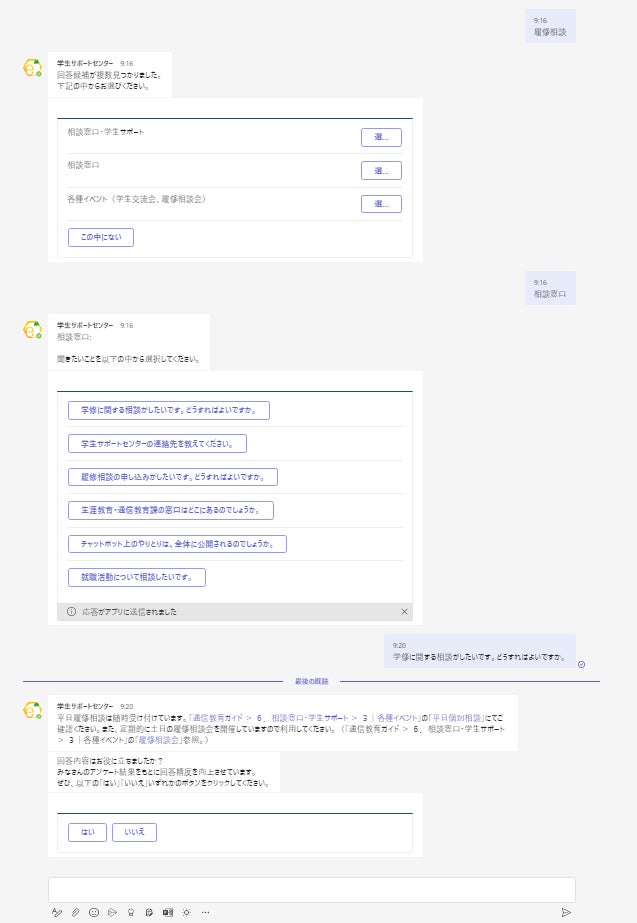Click the 最後の既読 divider label
The height and width of the screenshot is (923, 637).
[311, 681]
